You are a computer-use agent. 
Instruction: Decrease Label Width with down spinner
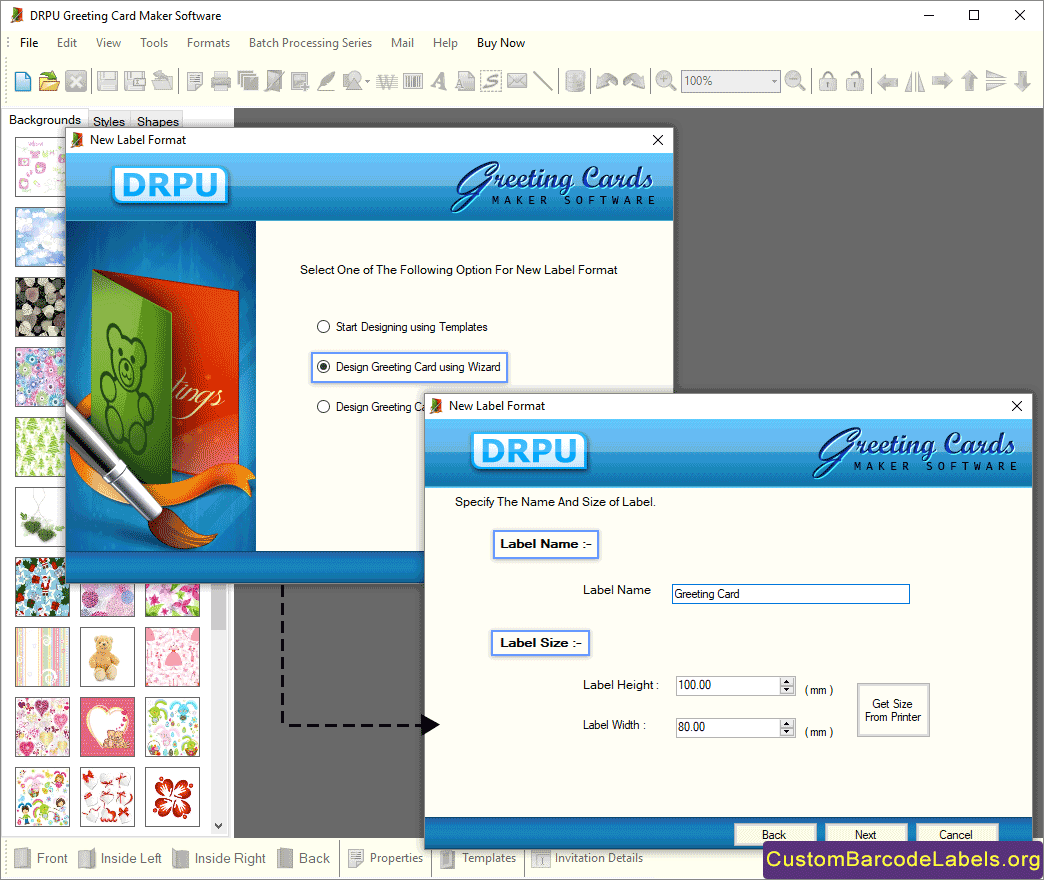coord(787,732)
